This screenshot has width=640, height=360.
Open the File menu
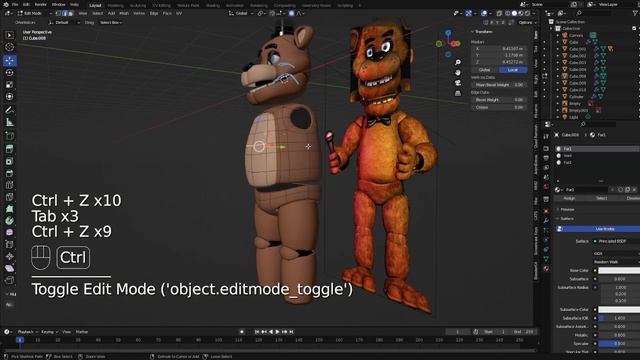click(x=15, y=4)
